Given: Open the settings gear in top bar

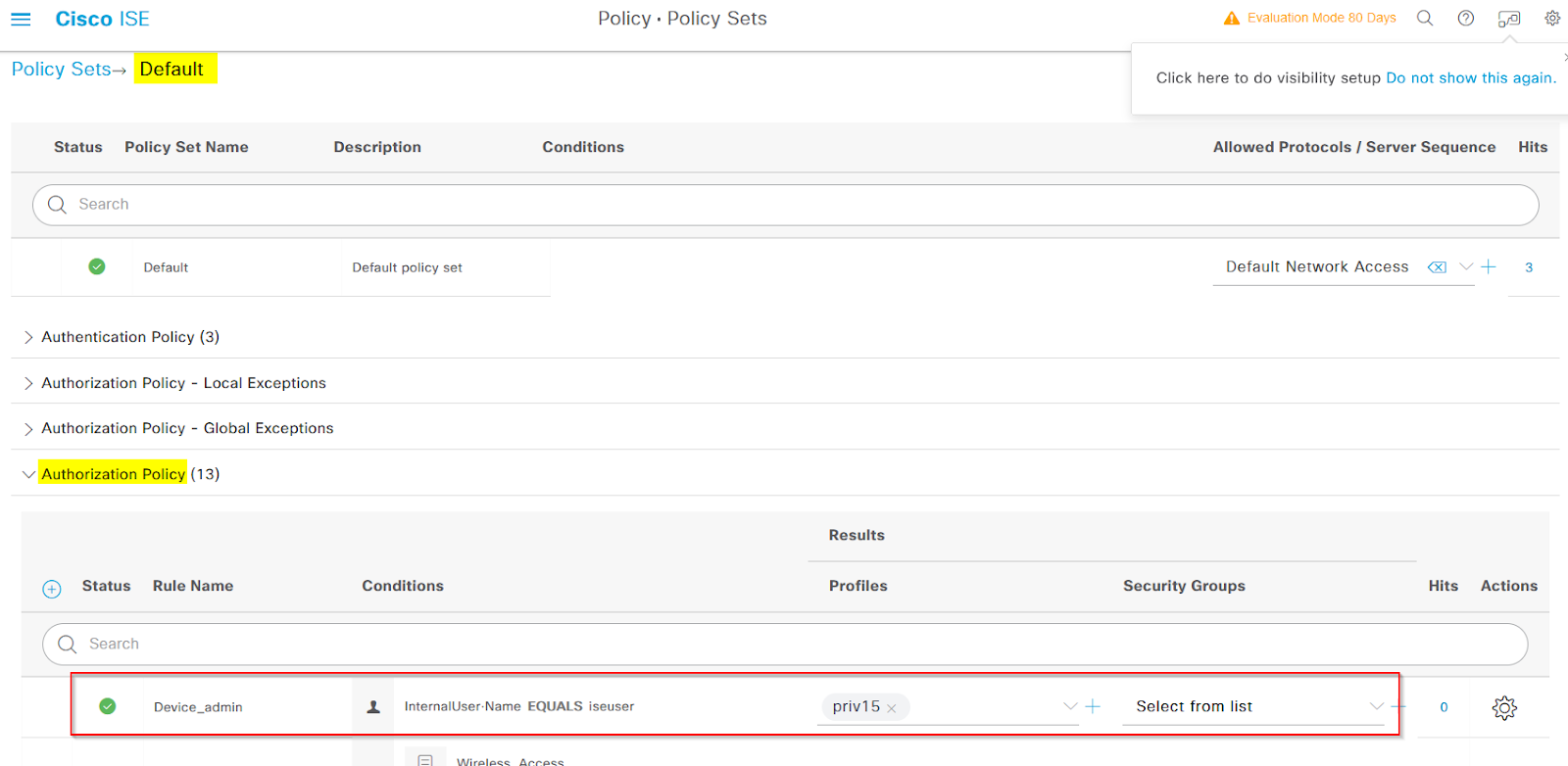Looking at the screenshot, I should pyautogui.click(x=1552, y=19).
